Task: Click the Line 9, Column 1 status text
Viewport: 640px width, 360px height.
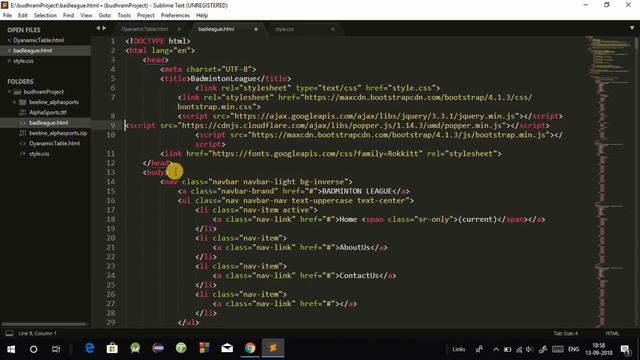Action: click(x=38, y=333)
